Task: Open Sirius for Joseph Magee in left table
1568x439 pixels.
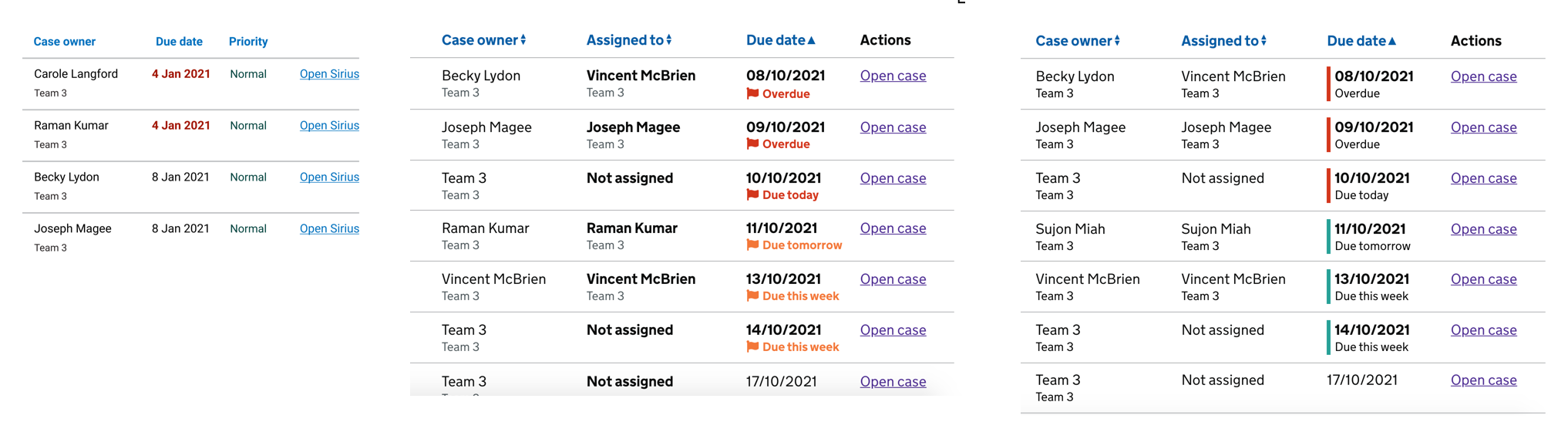Action: click(x=329, y=228)
